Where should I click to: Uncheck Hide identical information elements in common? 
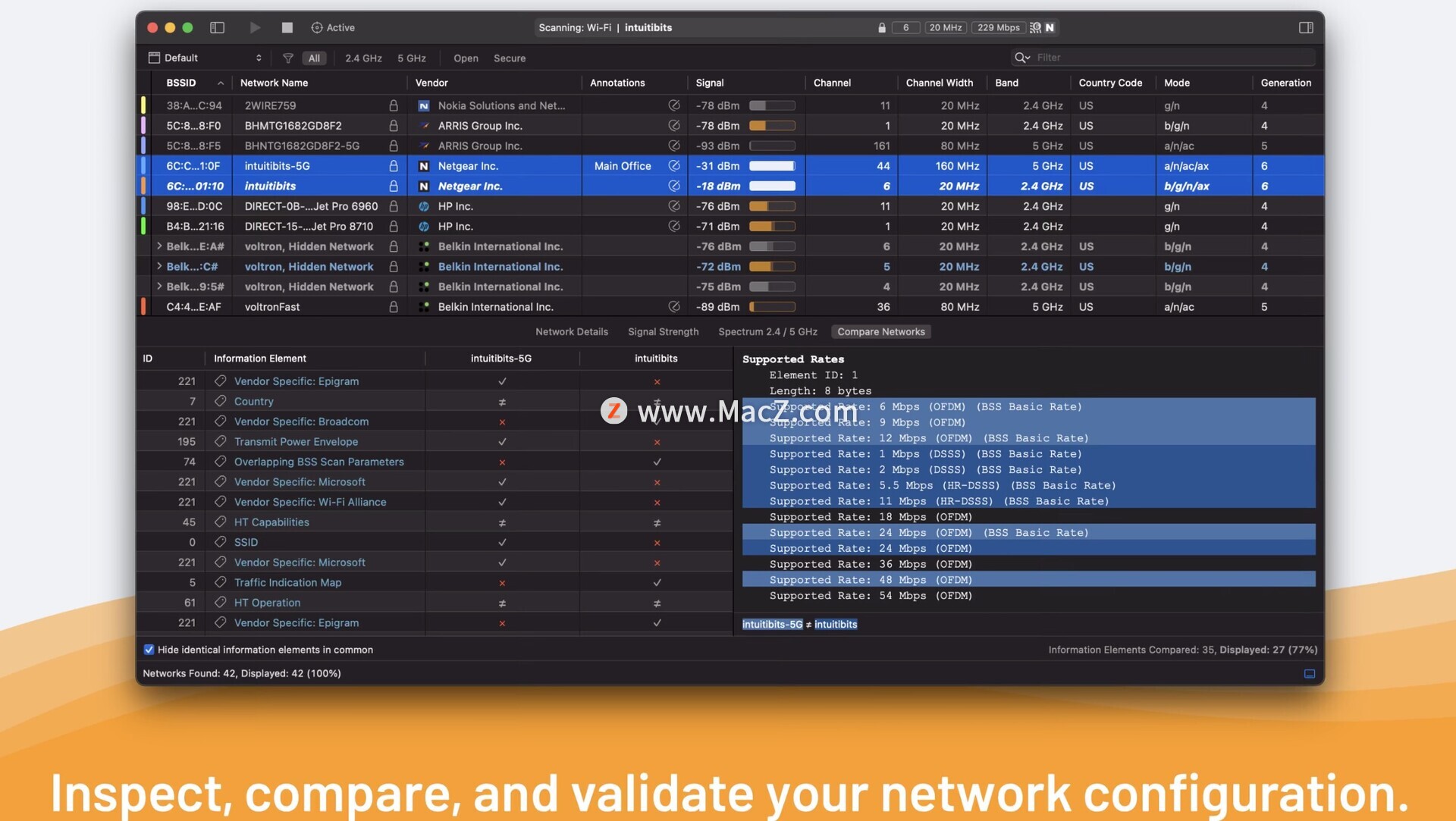[149, 650]
